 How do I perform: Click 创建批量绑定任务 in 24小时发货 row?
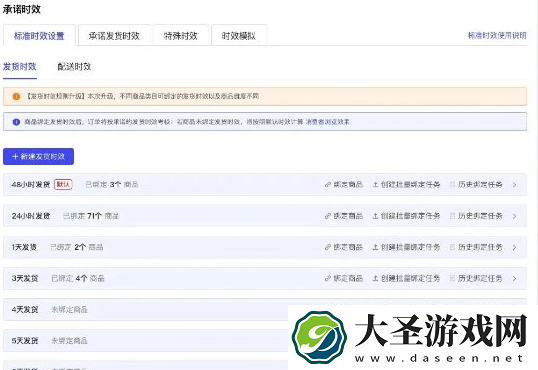(x=406, y=216)
